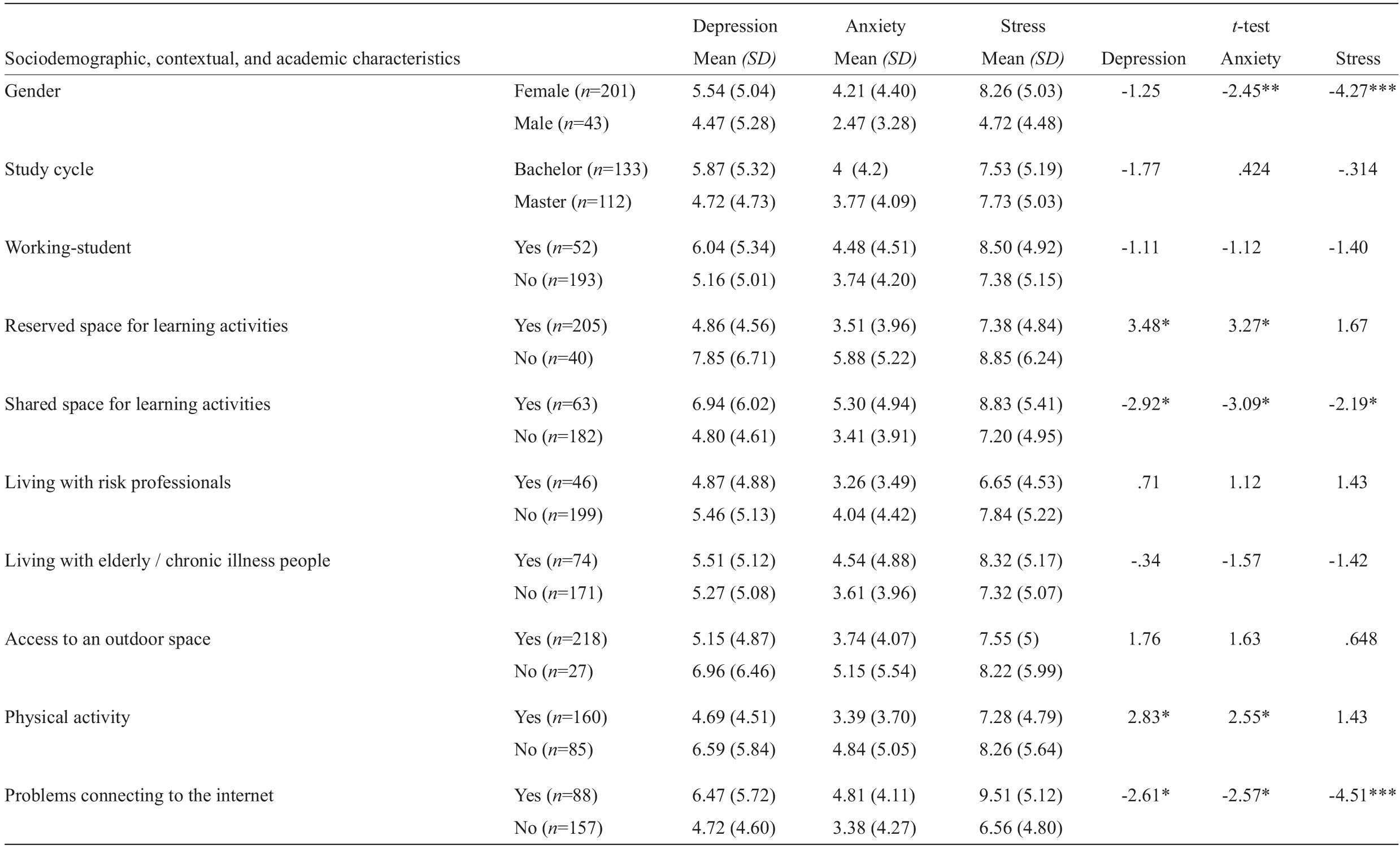1400x849 pixels.
Task: Click the 't-test' column group header
Action: [x=1250, y=26]
